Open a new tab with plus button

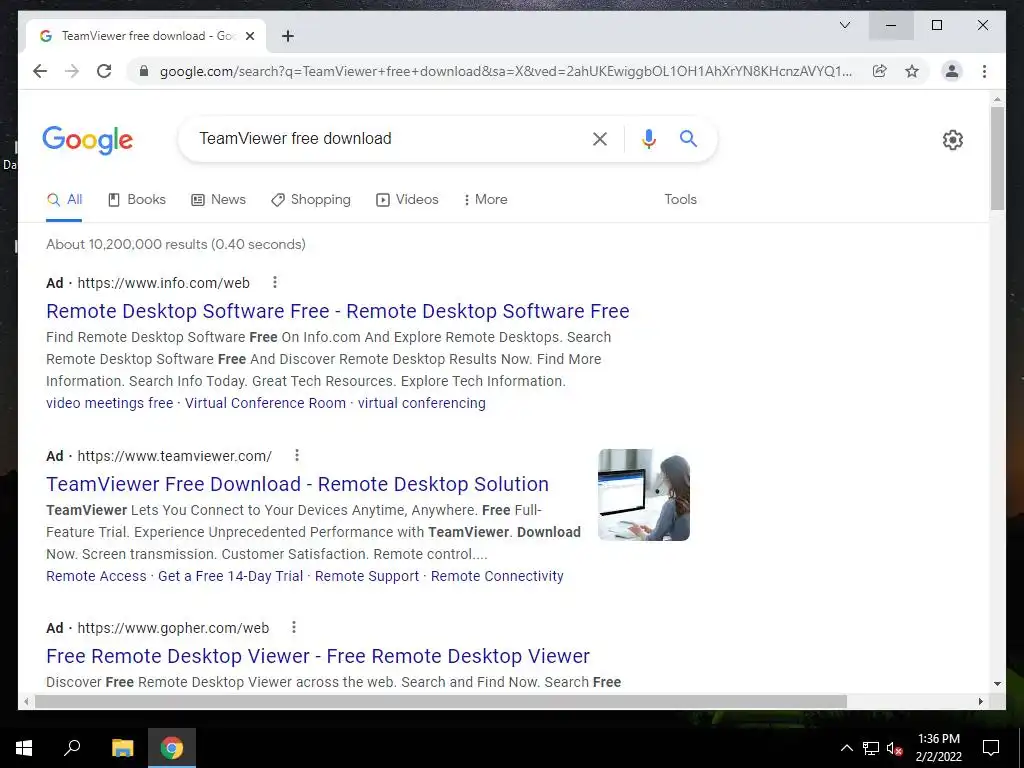pos(287,36)
